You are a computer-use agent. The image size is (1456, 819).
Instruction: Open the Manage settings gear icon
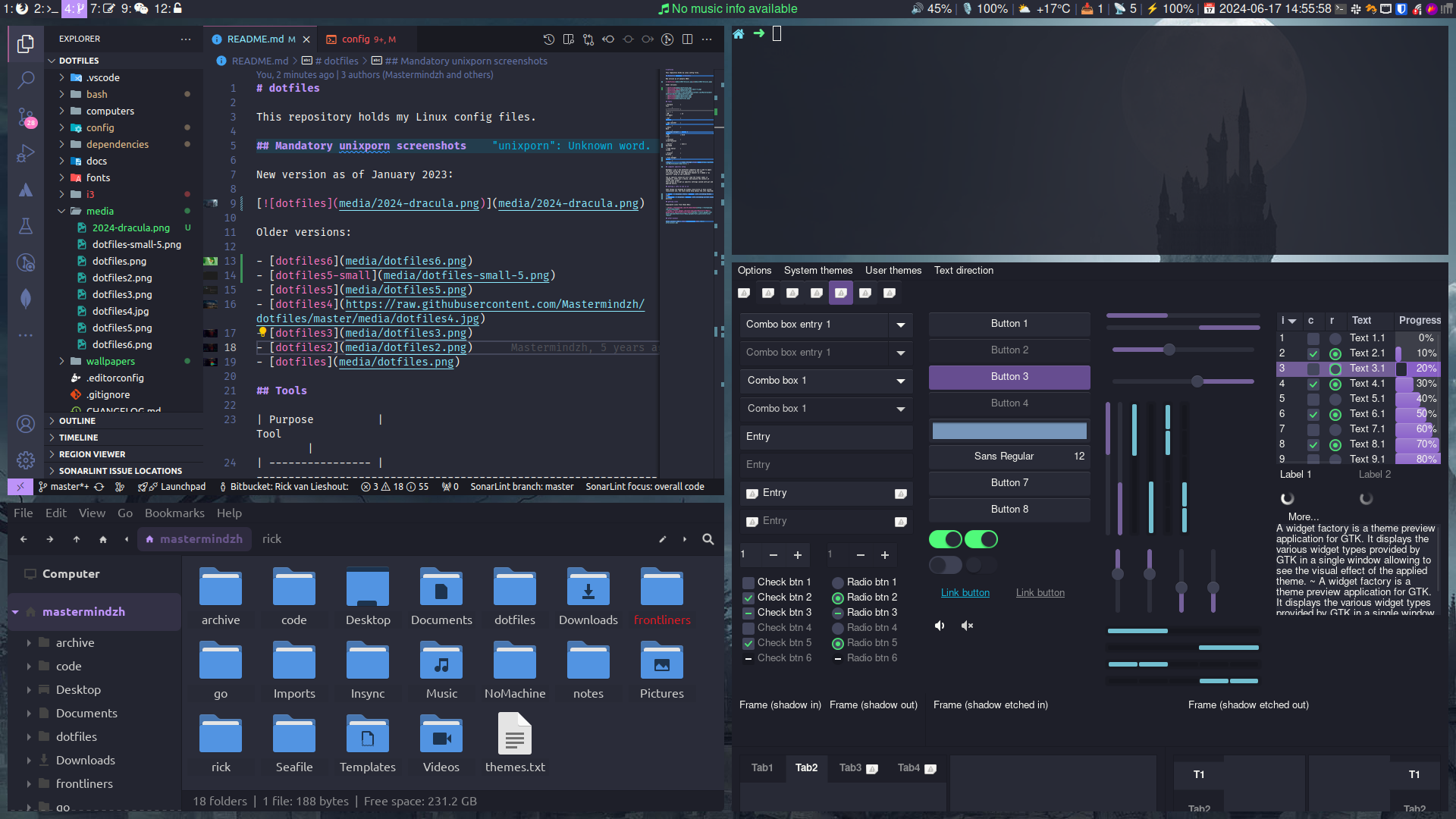point(26,460)
